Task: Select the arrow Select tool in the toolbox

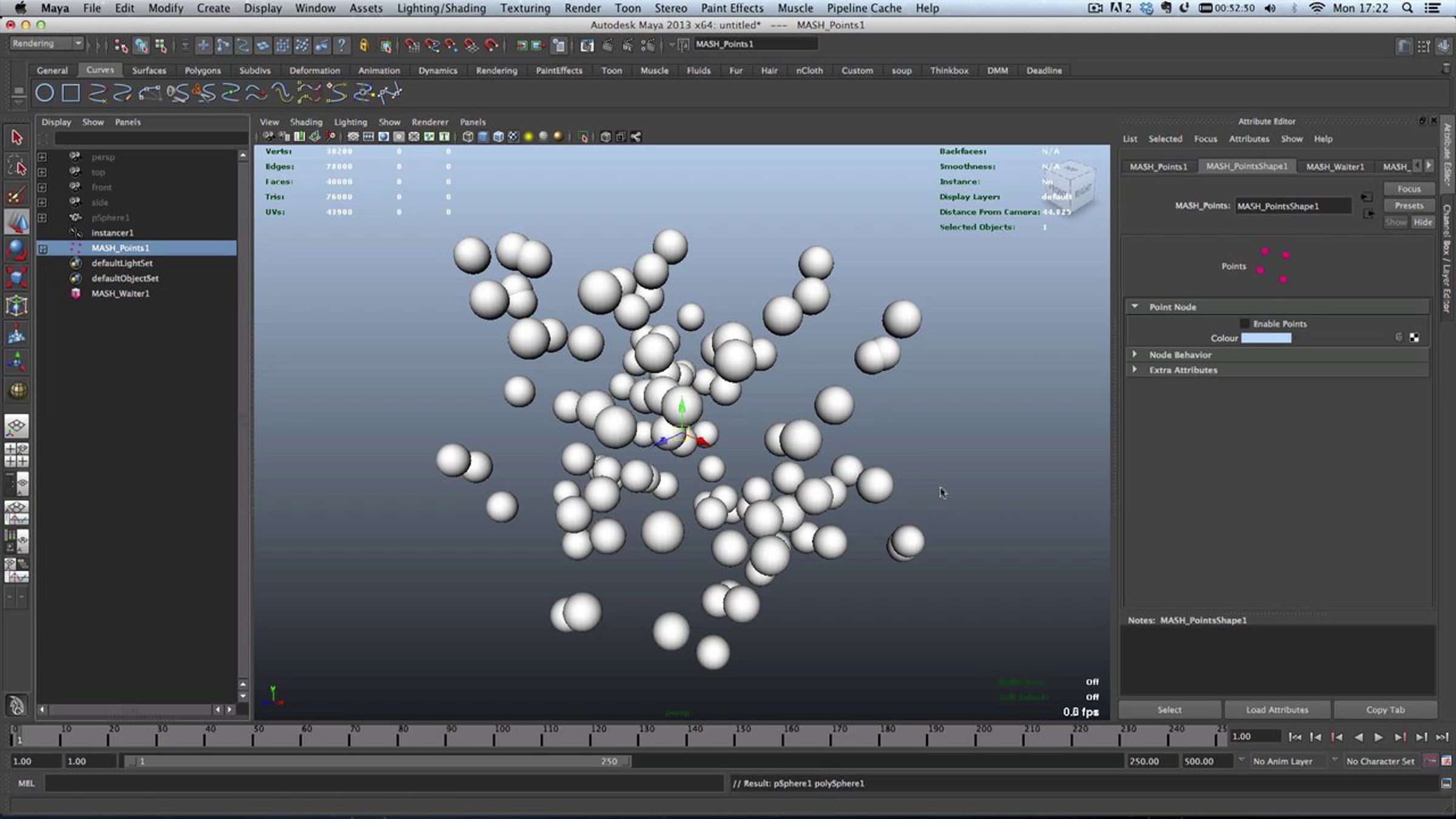Action: tap(17, 138)
